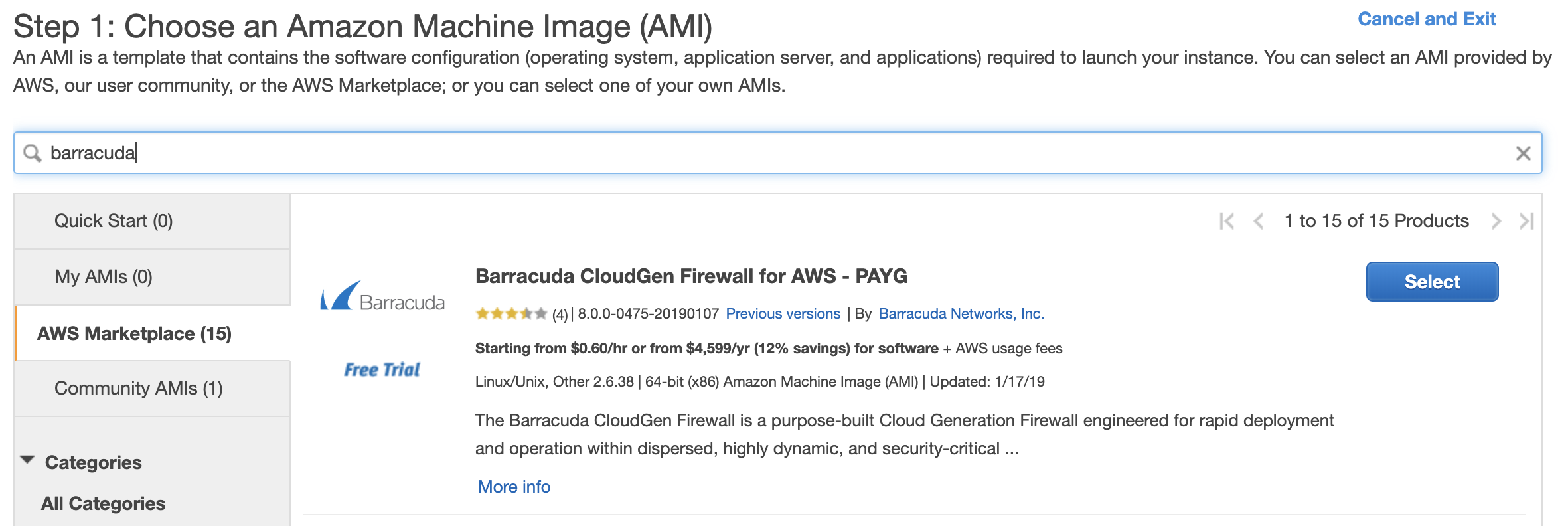Go to next page of products
Screen dimensions: 1568x526
pos(1496,221)
